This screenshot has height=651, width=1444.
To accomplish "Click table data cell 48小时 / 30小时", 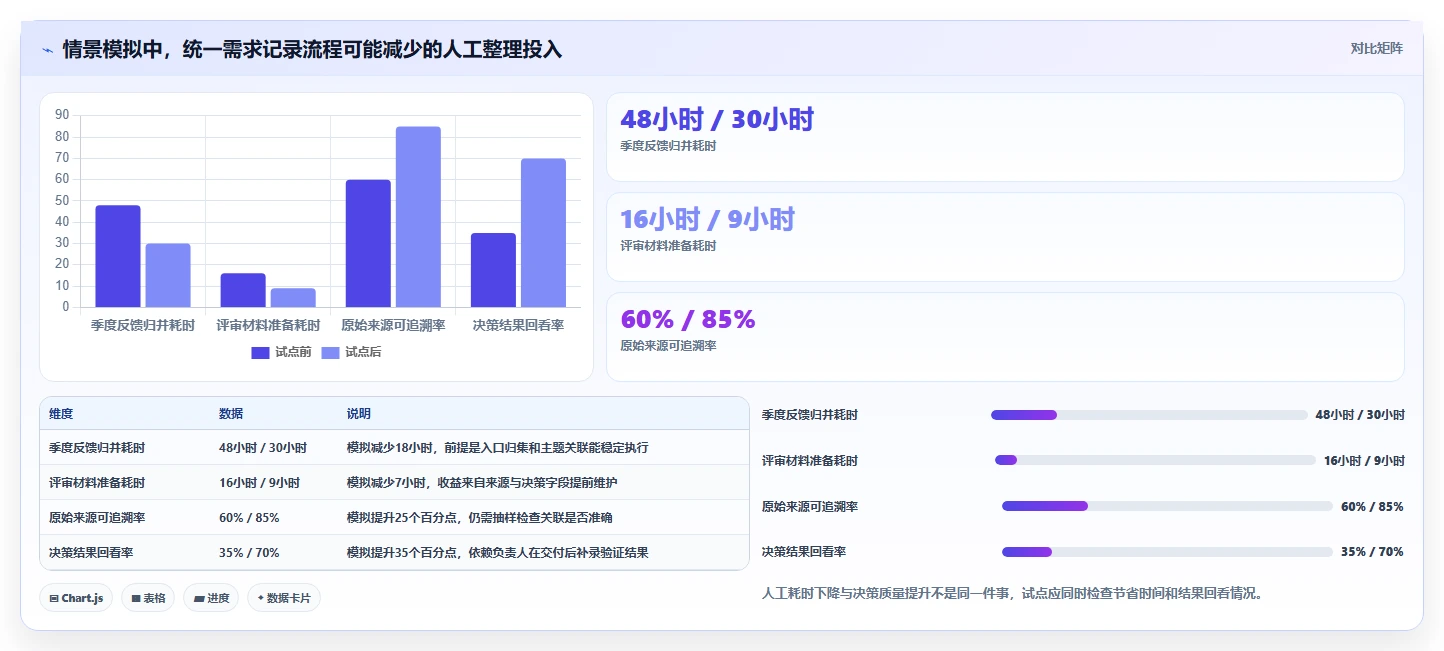I will (263, 448).
